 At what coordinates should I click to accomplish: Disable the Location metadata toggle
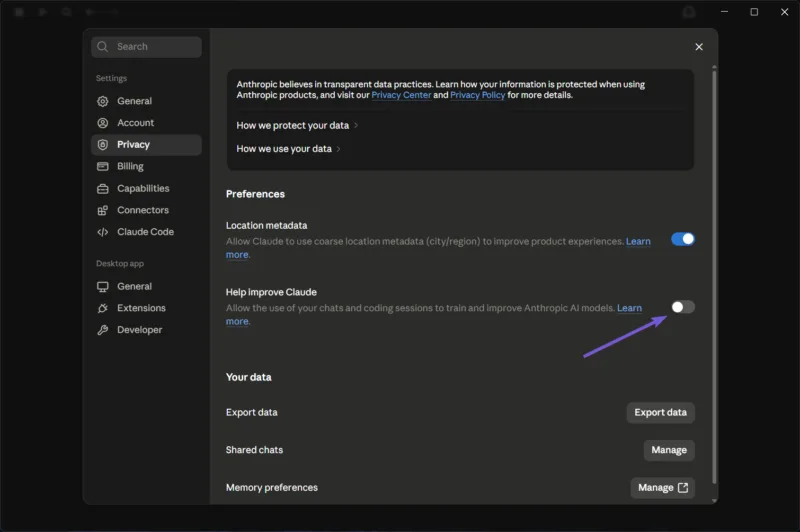[683, 239]
